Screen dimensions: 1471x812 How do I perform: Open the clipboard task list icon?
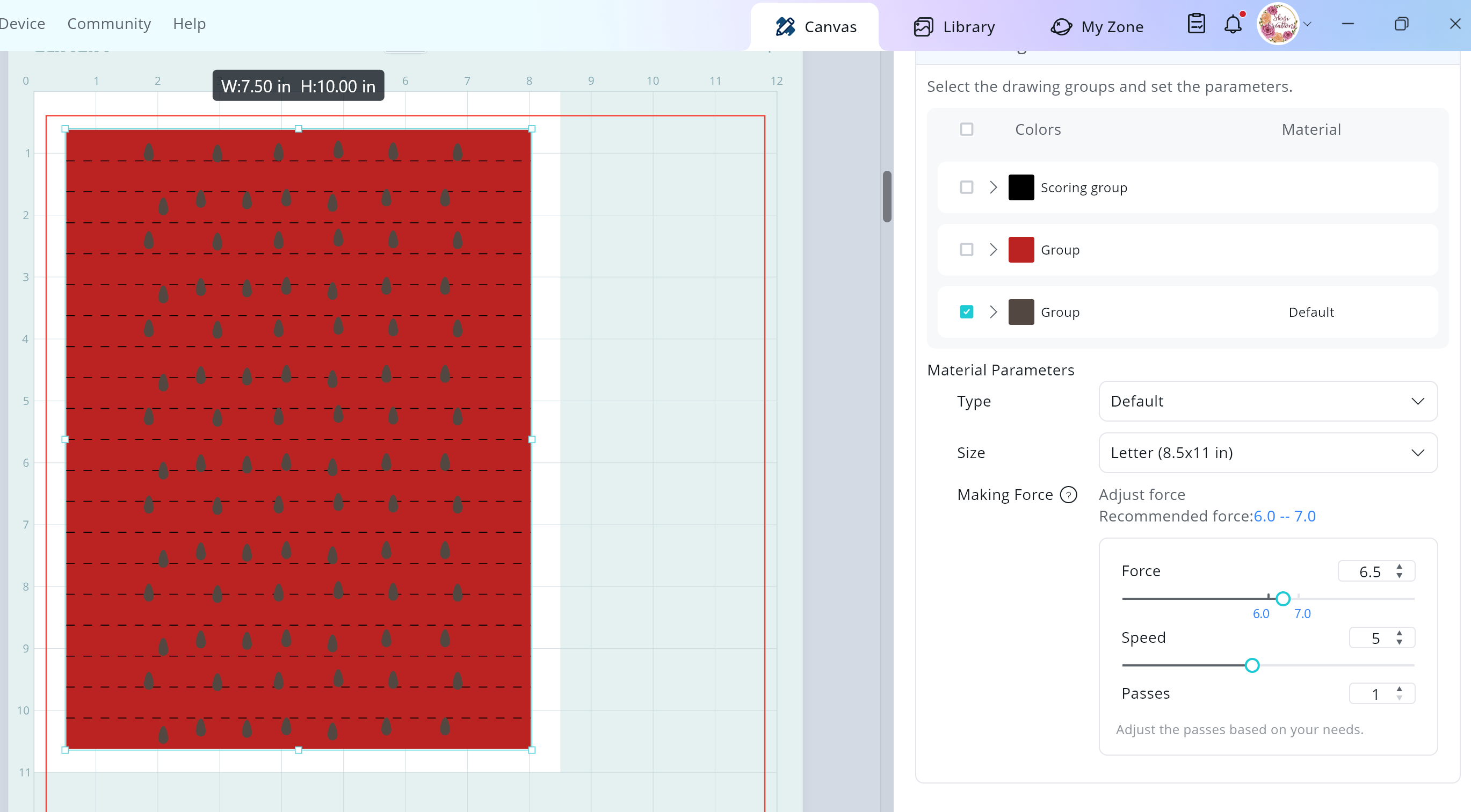click(x=1196, y=24)
